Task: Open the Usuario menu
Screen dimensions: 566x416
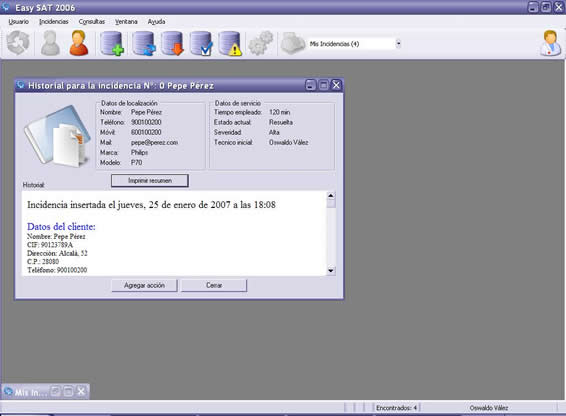Action: point(18,22)
